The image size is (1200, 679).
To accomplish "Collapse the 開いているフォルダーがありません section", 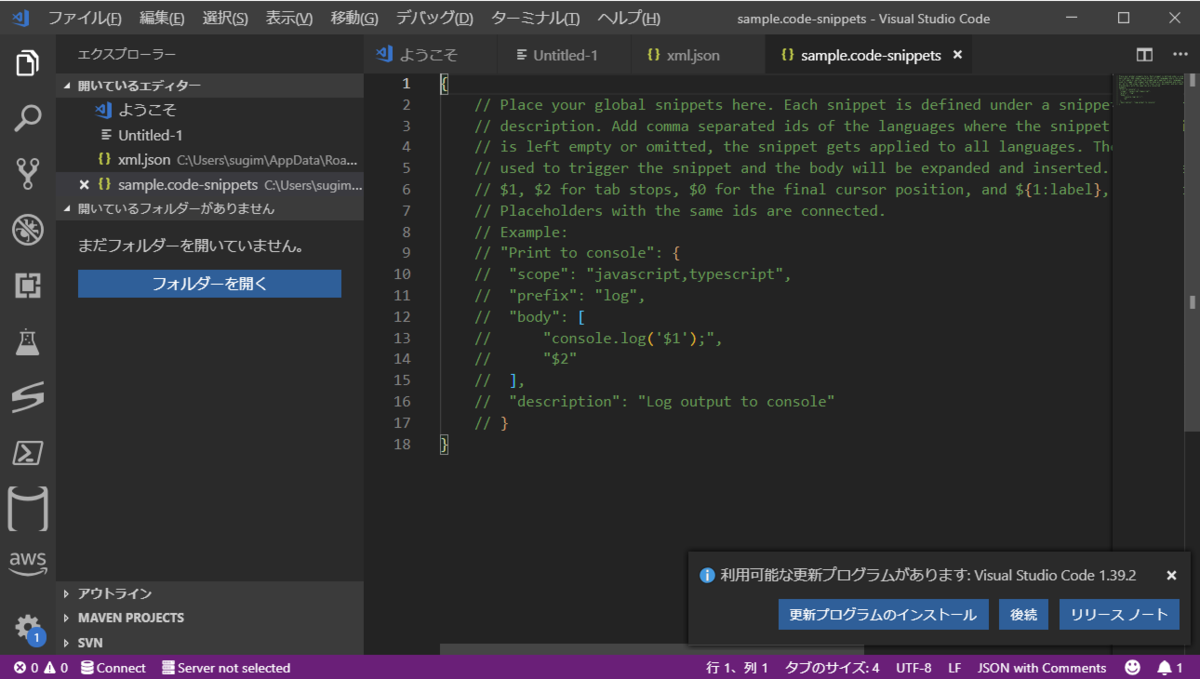I will coord(210,208).
